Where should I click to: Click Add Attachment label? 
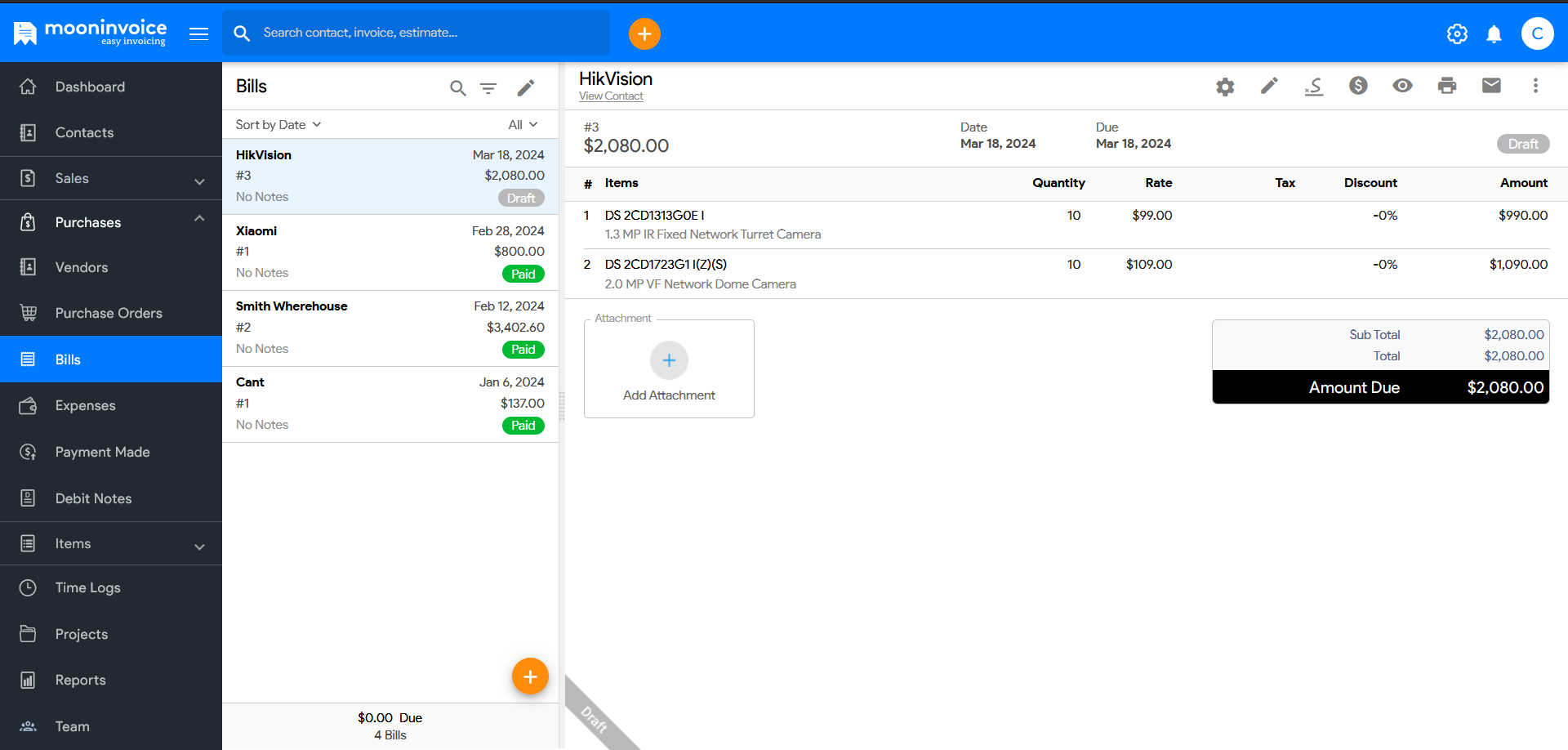669,395
